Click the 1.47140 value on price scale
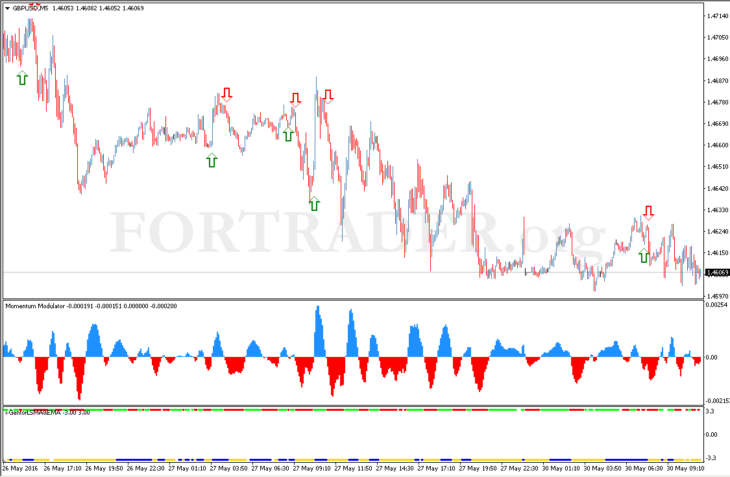Screen dimensions: 730x477 coord(717,16)
